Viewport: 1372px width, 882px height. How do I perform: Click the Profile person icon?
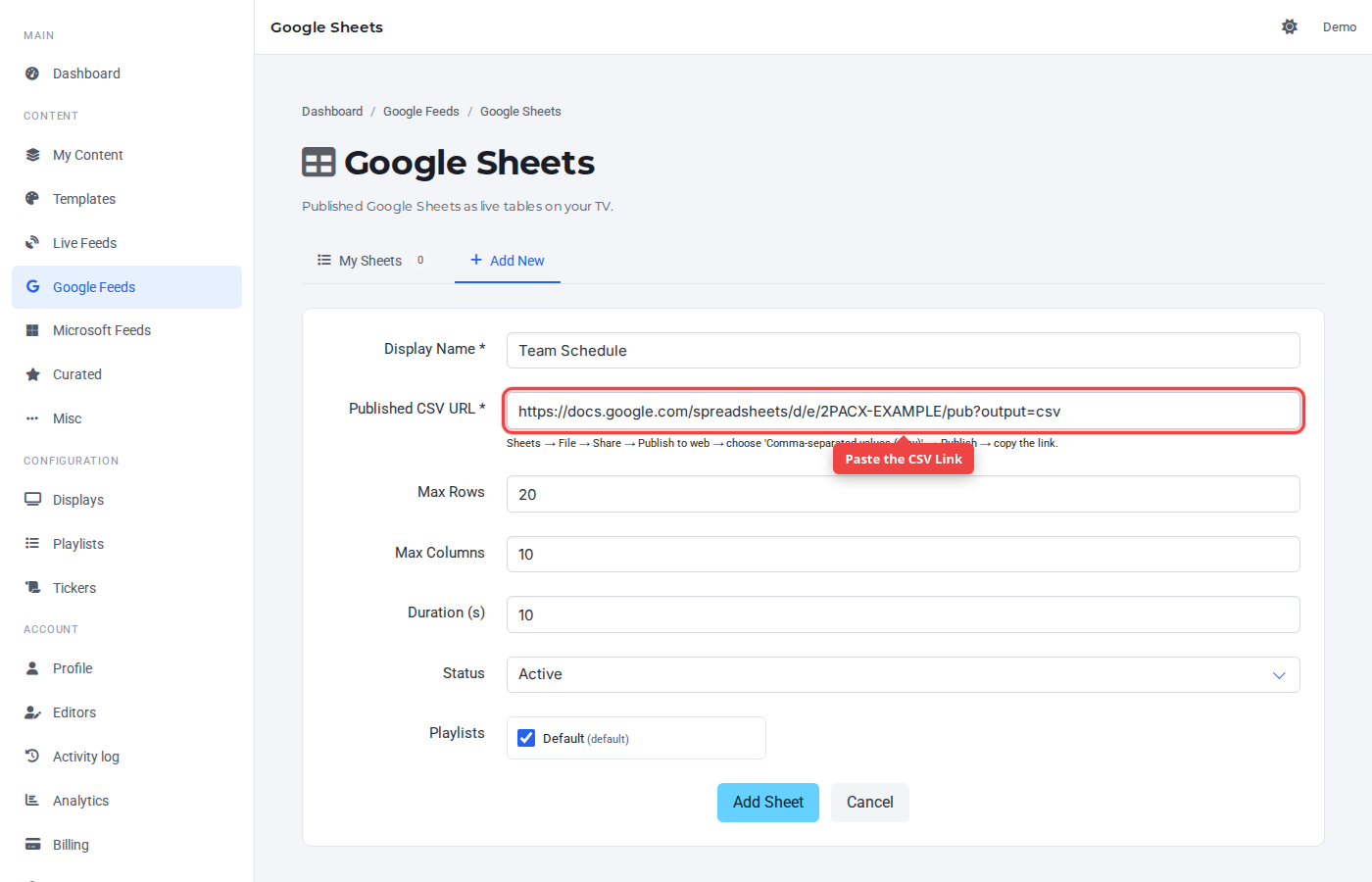click(x=32, y=668)
